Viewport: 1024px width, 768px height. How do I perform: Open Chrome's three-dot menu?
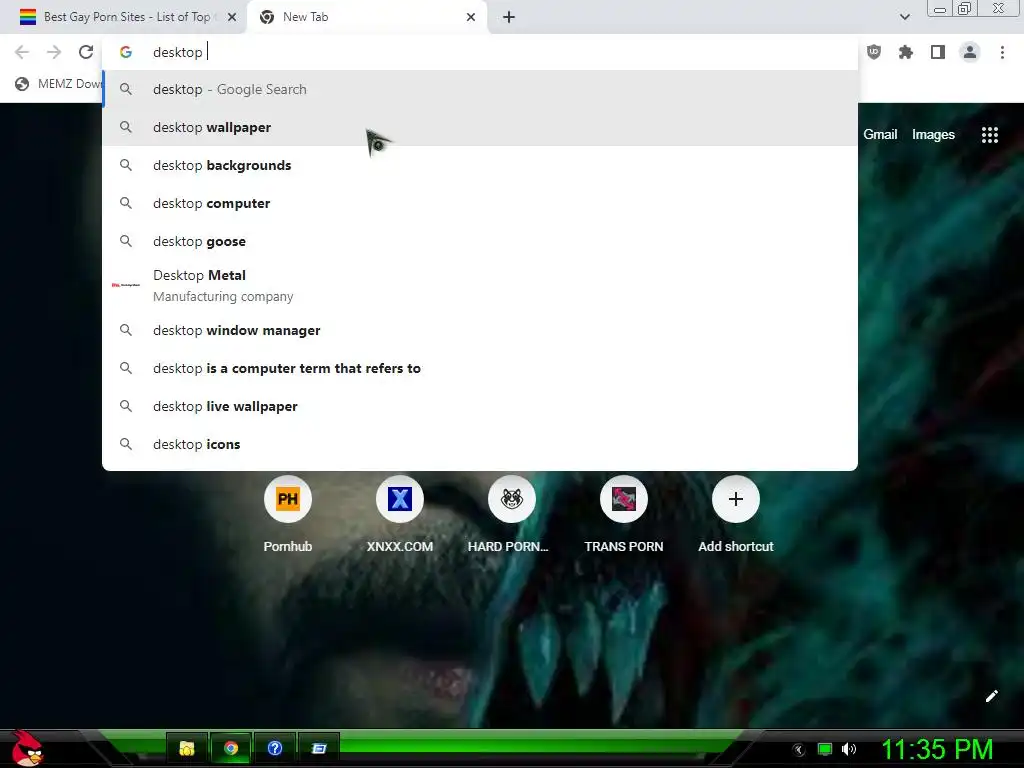pyautogui.click(x=1002, y=52)
